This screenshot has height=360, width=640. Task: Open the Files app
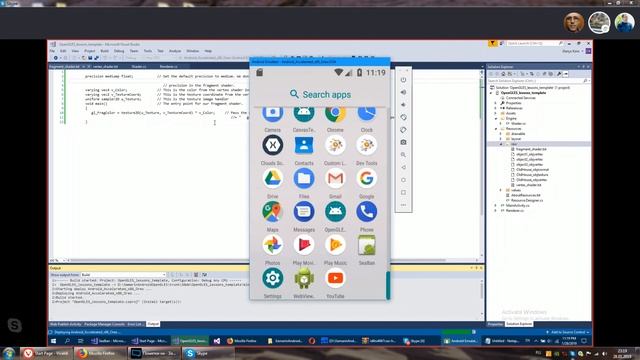coord(304,178)
